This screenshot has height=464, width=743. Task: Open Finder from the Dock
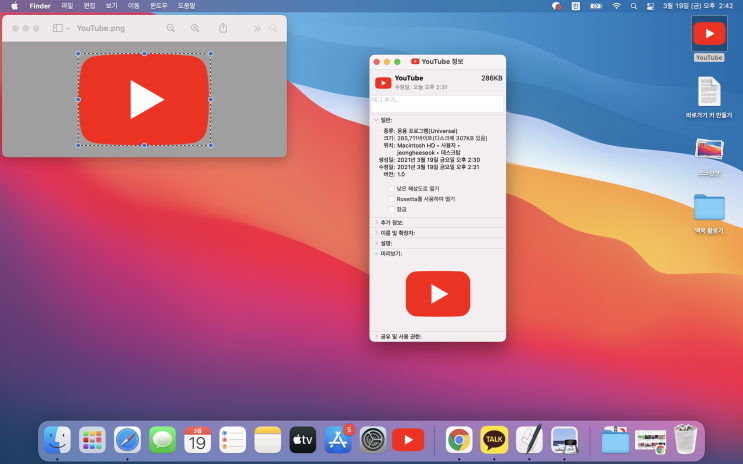tap(57, 440)
